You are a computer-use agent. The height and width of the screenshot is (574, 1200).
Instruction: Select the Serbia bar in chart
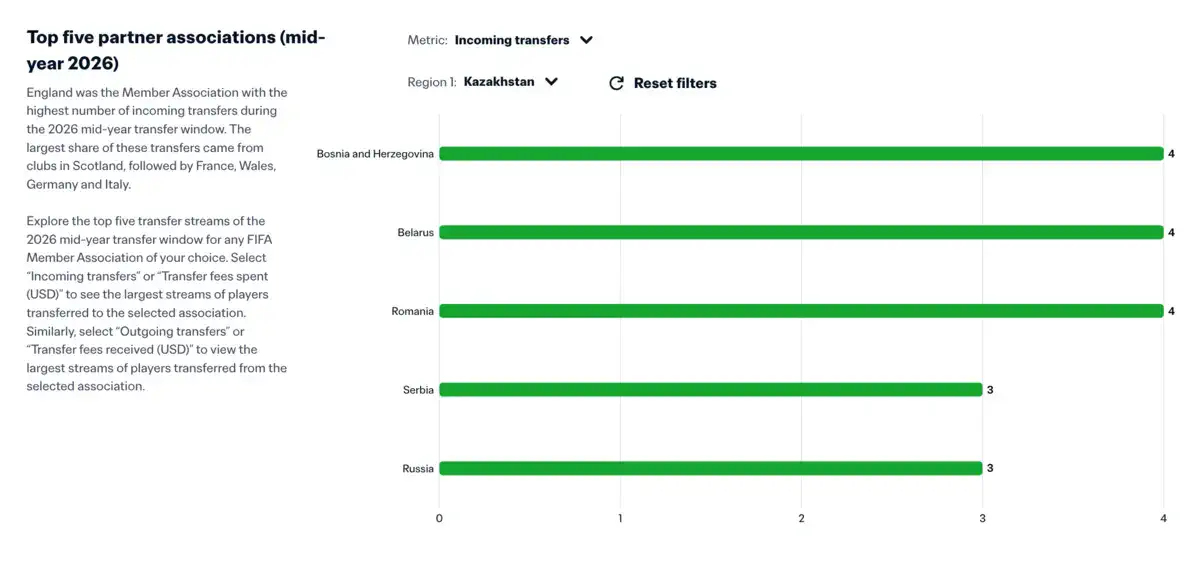click(x=711, y=390)
